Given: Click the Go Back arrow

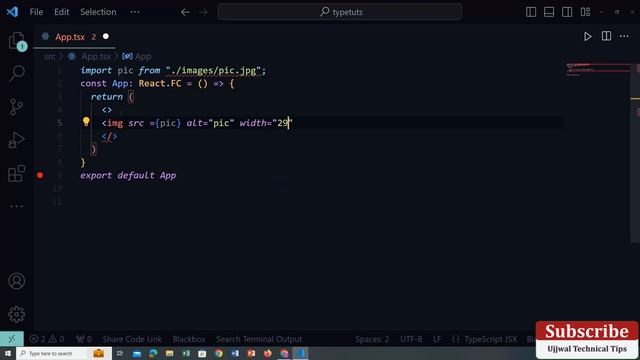Looking at the screenshot, I should [185, 12].
